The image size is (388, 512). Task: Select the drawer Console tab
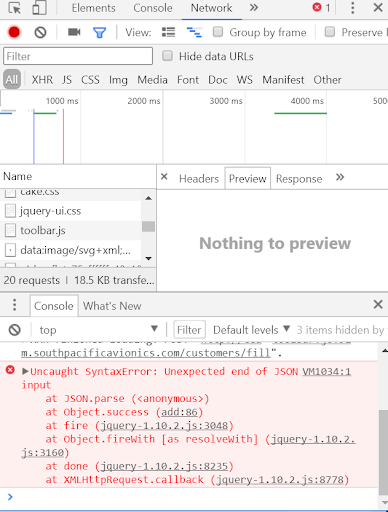[x=54, y=306]
